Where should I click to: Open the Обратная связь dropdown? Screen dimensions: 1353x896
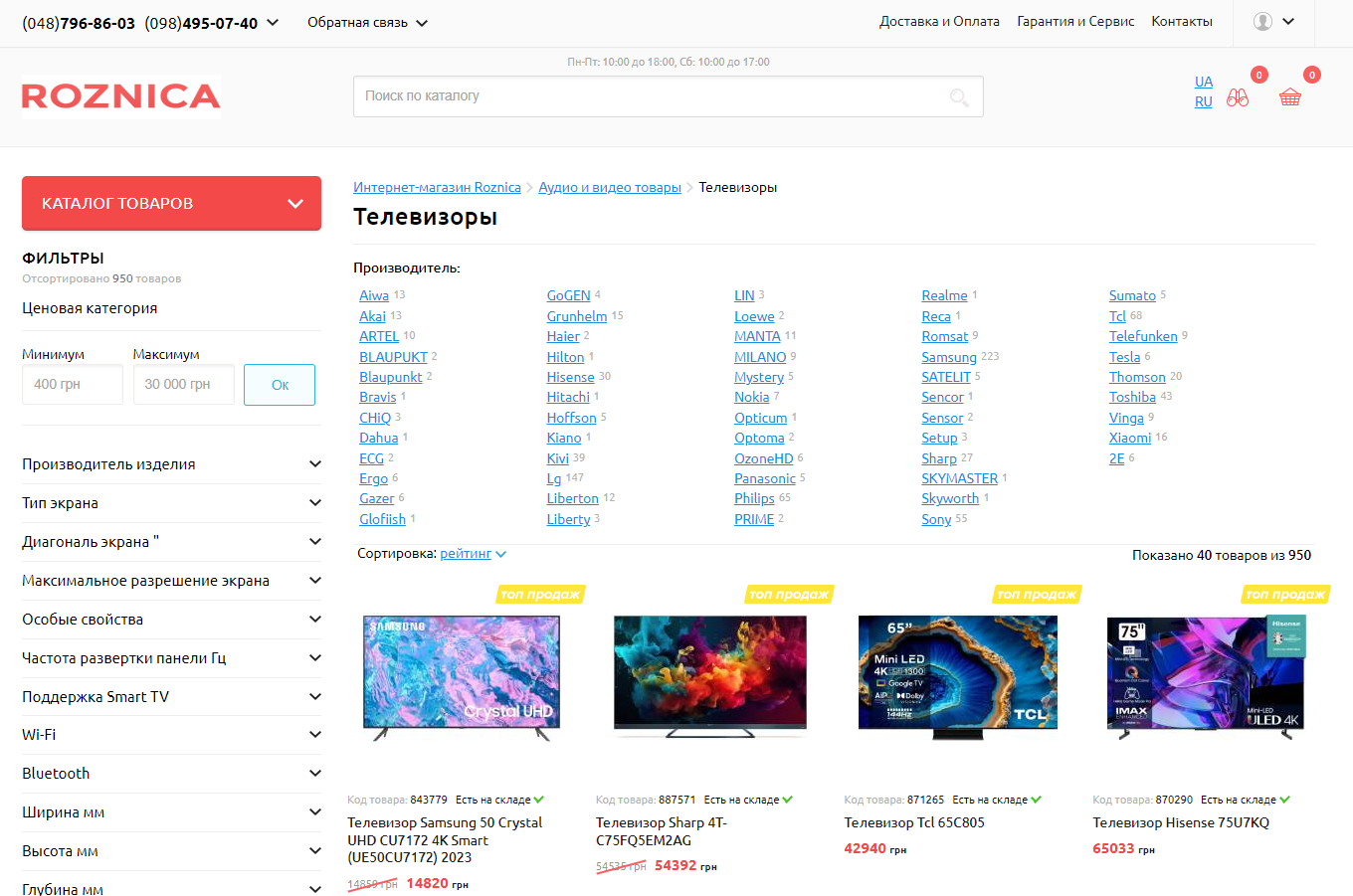pos(367,22)
